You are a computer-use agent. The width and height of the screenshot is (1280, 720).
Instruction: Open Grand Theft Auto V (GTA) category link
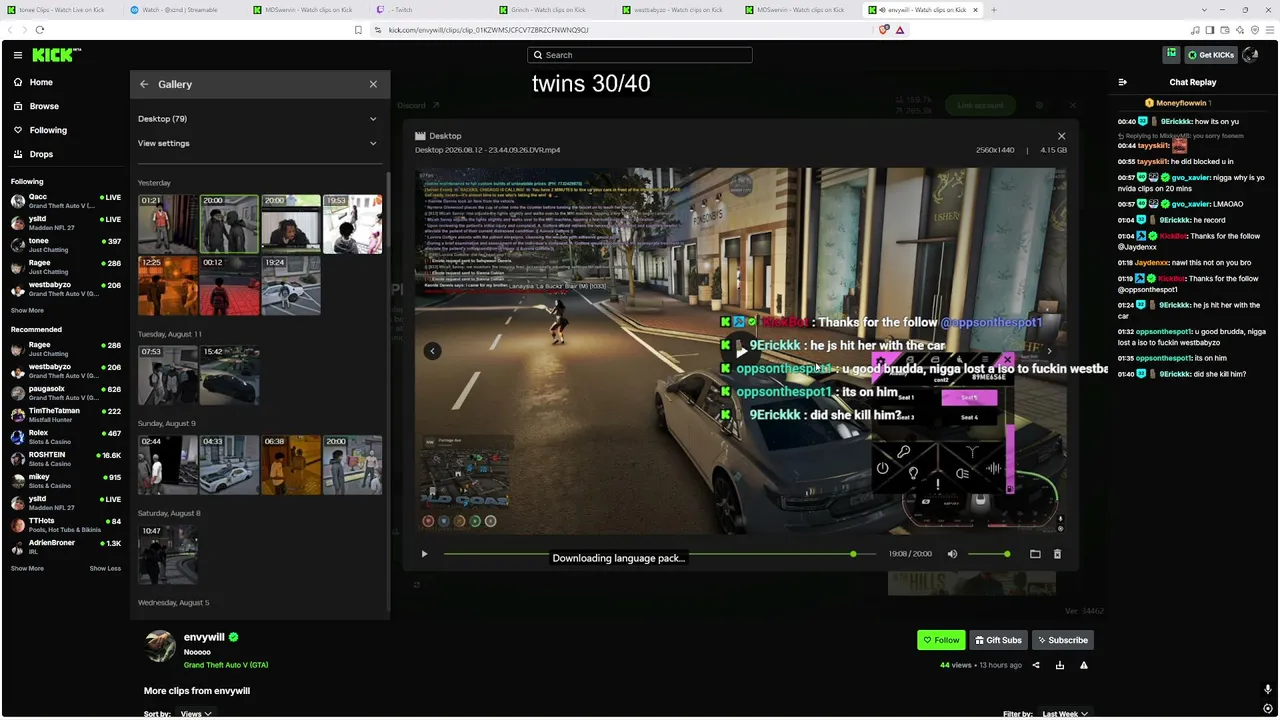click(226, 665)
